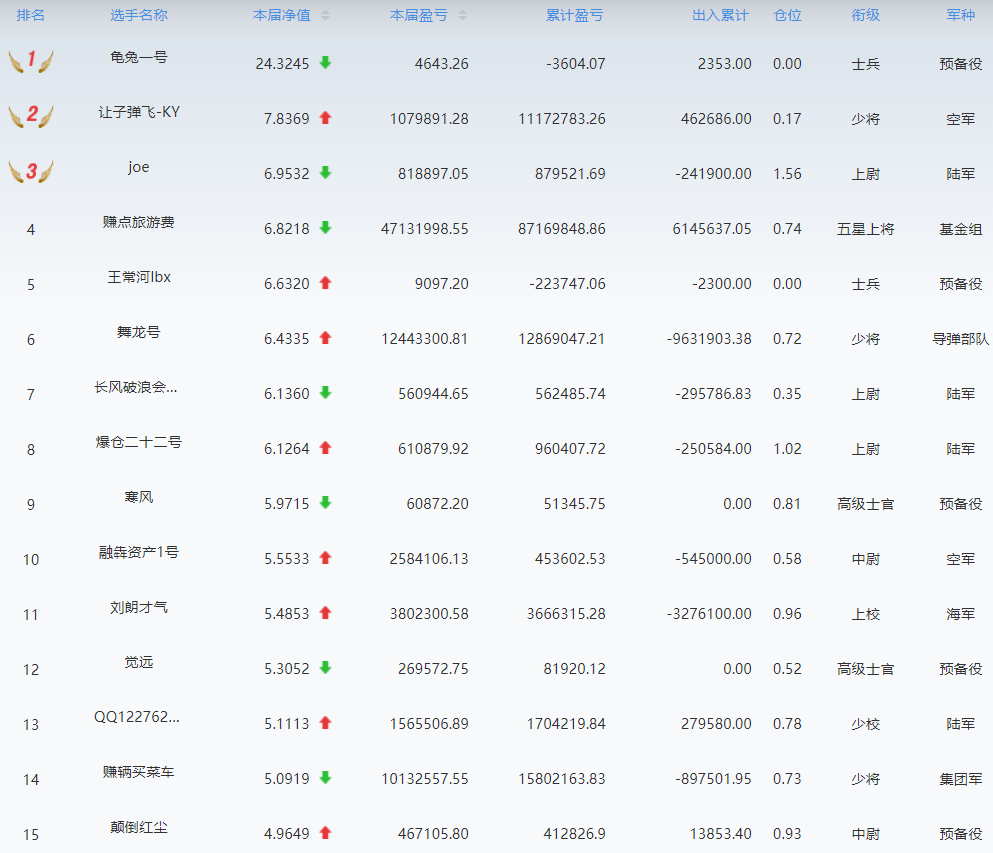Click 导弹部队 cell
This screenshot has width=993, height=853.
click(961, 339)
